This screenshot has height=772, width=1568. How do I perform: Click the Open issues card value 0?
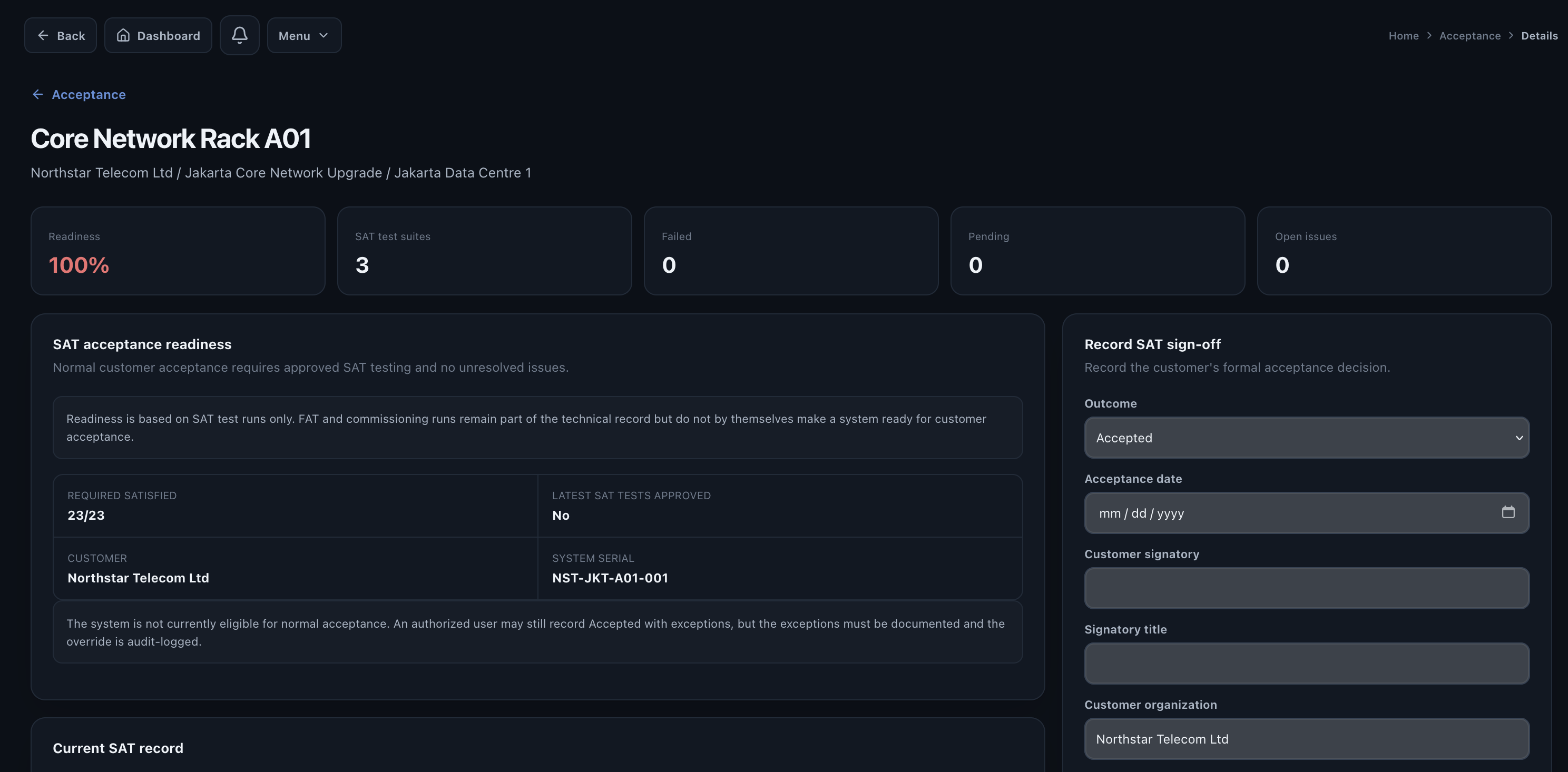[1282, 265]
